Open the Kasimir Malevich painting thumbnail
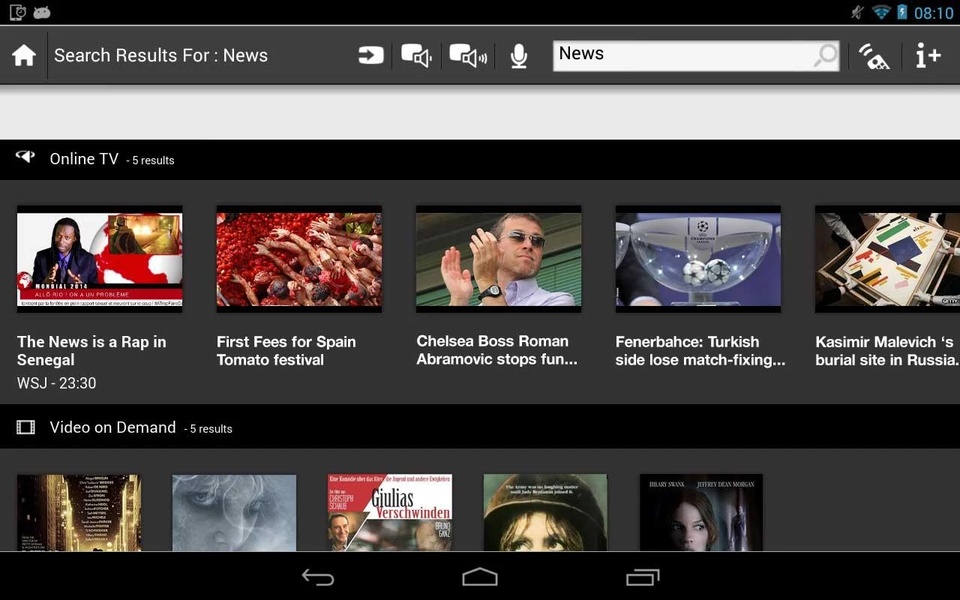This screenshot has height=600, width=960. (x=888, y=259)
